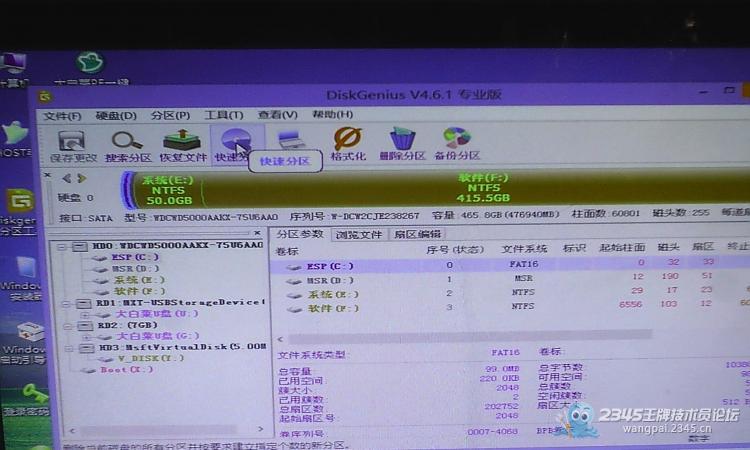Open the Windows boot repair desktop icon
This screenshot has height=450, width=750.
[x=25, y=342]
